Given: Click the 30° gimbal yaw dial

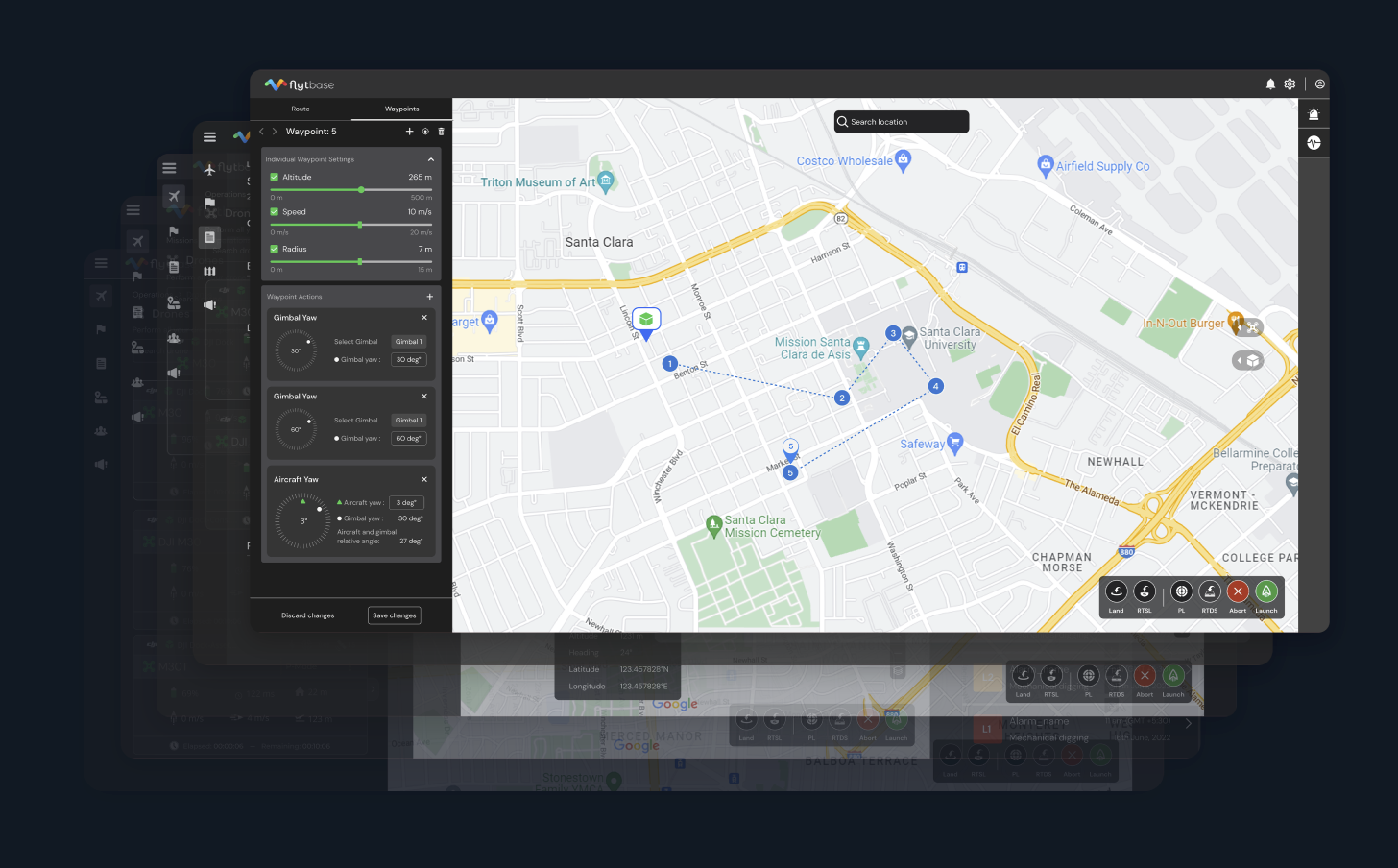Looking at the screenshot, I should point(296,350).
